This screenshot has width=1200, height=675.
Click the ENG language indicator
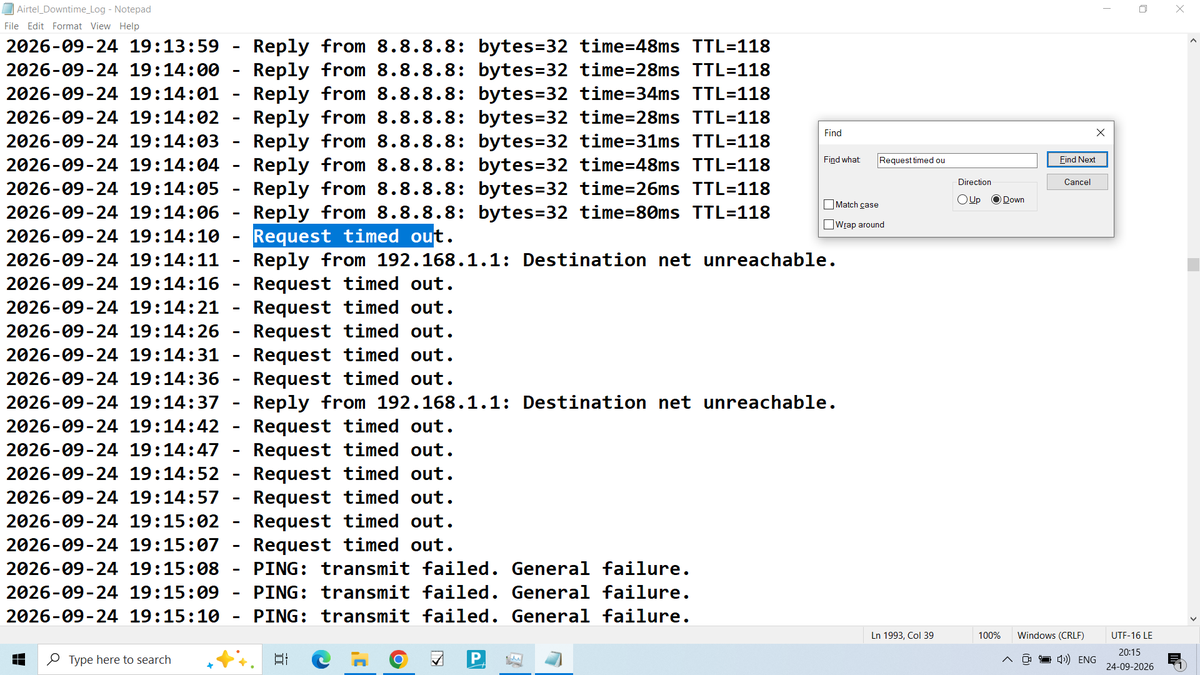(x=1086, y=659)
